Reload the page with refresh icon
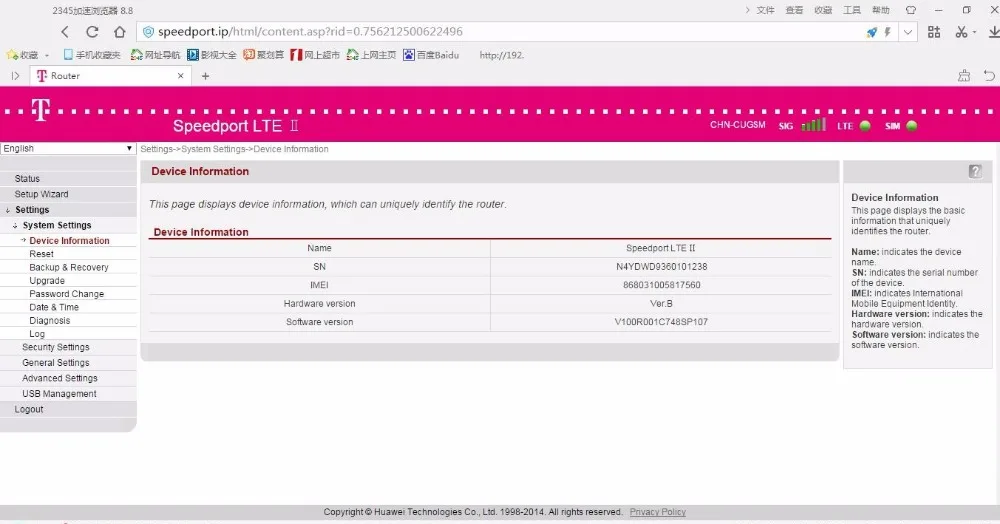 pos(92,32)
